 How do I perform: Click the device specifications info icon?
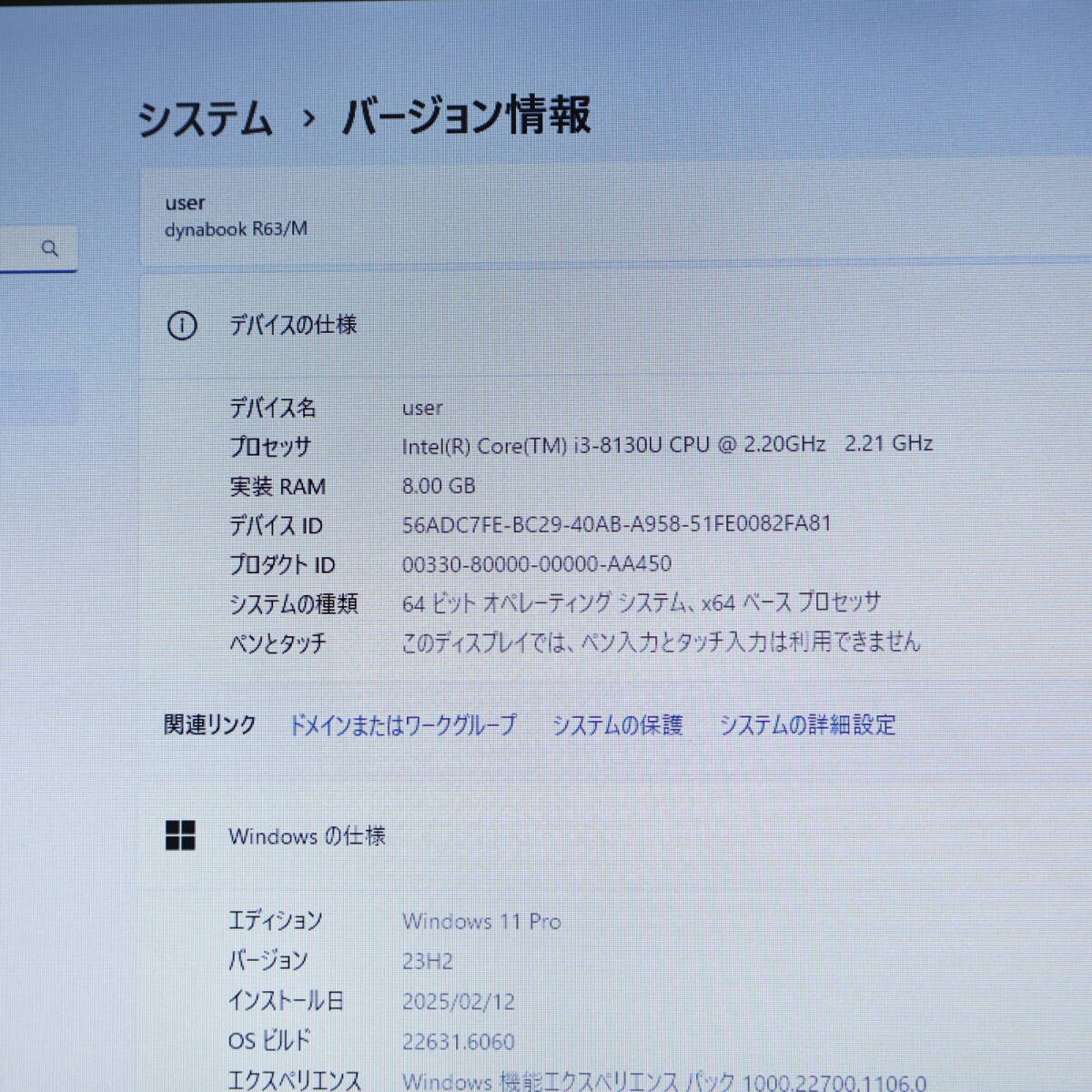(x=182, y=325)
